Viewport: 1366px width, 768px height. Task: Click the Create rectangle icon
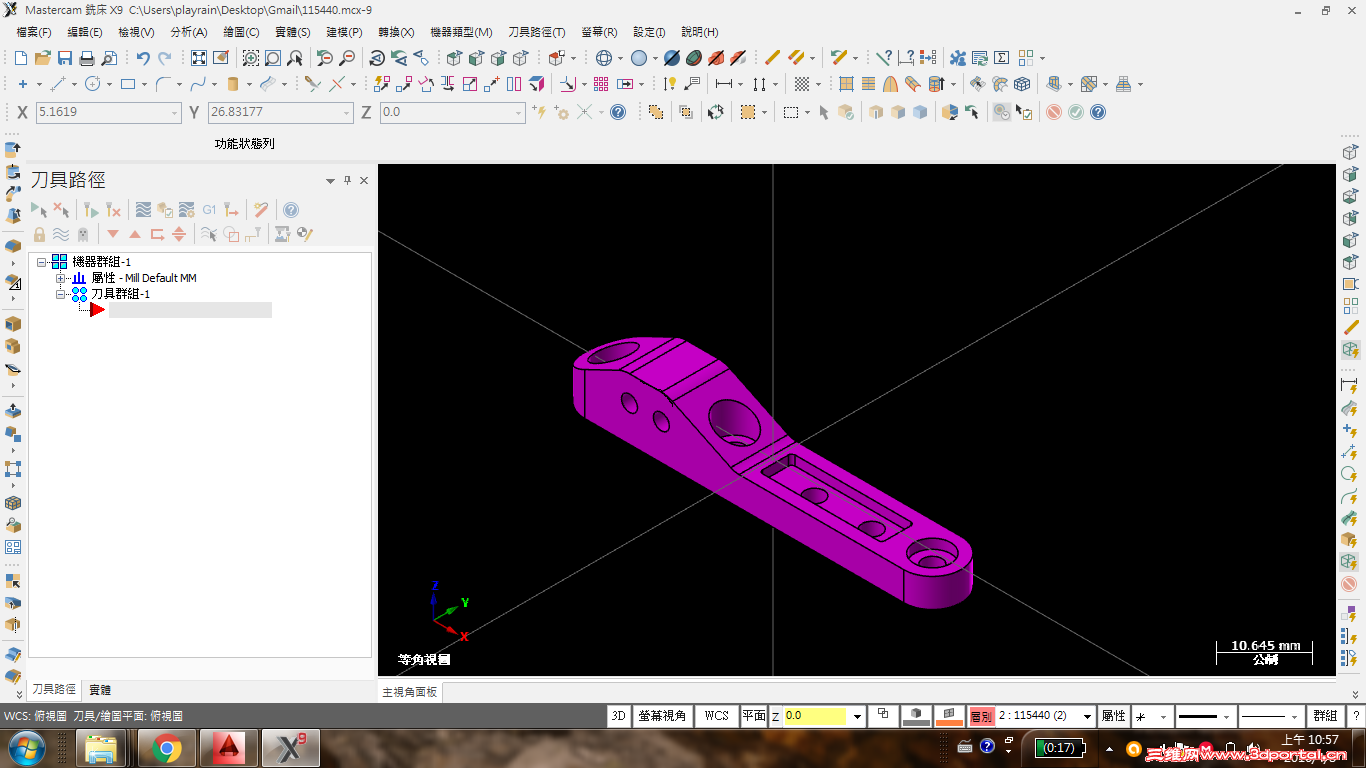128,84
